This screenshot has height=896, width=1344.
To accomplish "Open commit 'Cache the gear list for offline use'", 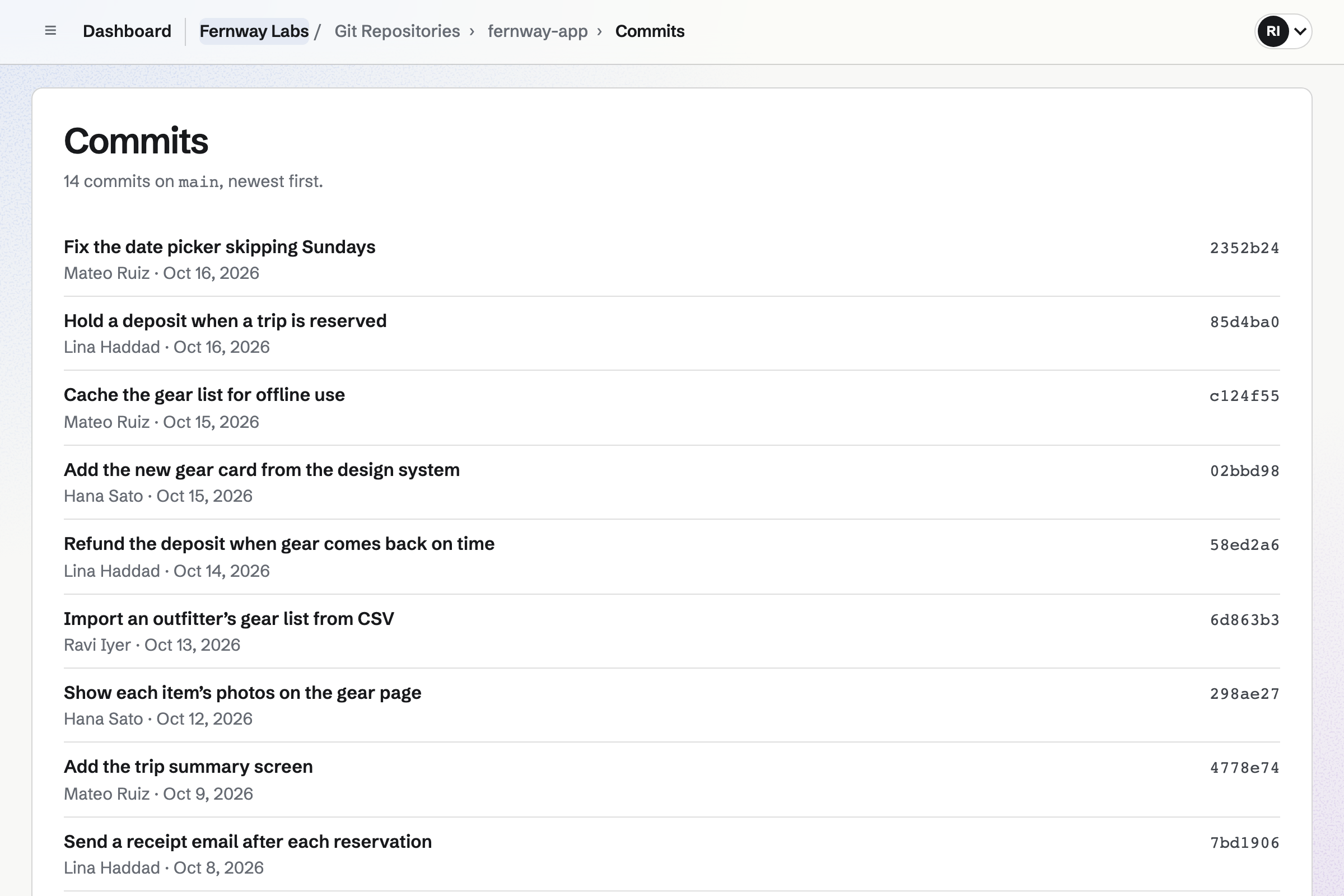I will click(x=204, y=395).
